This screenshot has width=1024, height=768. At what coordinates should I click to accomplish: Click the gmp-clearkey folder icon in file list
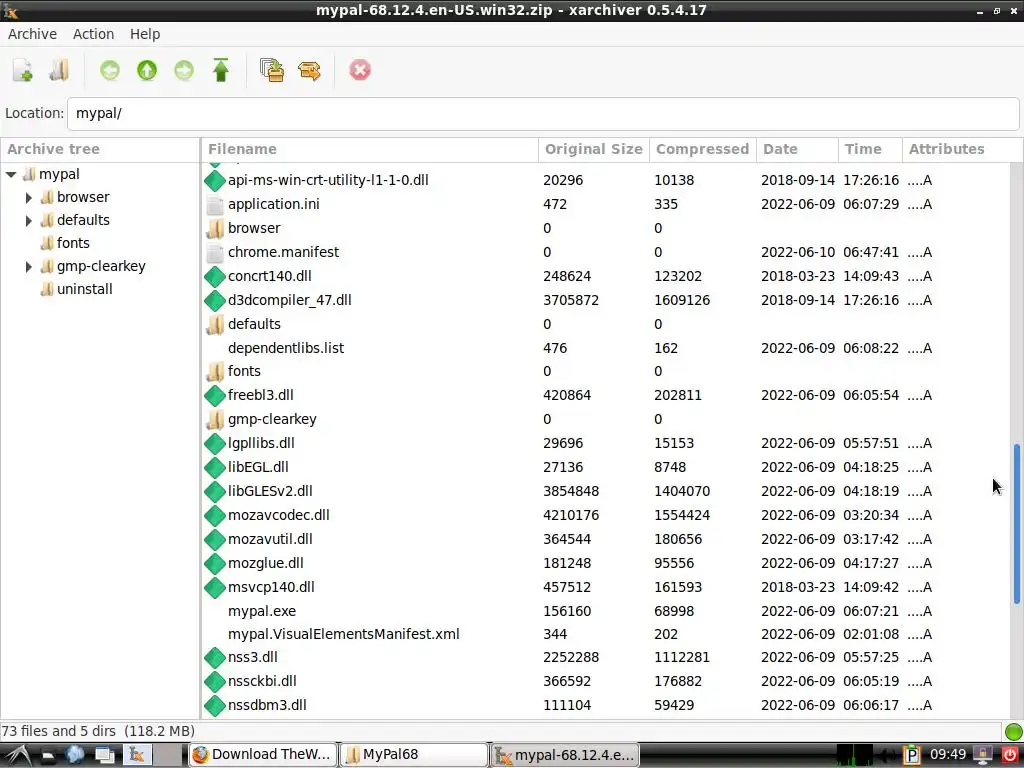pos(215,419)
